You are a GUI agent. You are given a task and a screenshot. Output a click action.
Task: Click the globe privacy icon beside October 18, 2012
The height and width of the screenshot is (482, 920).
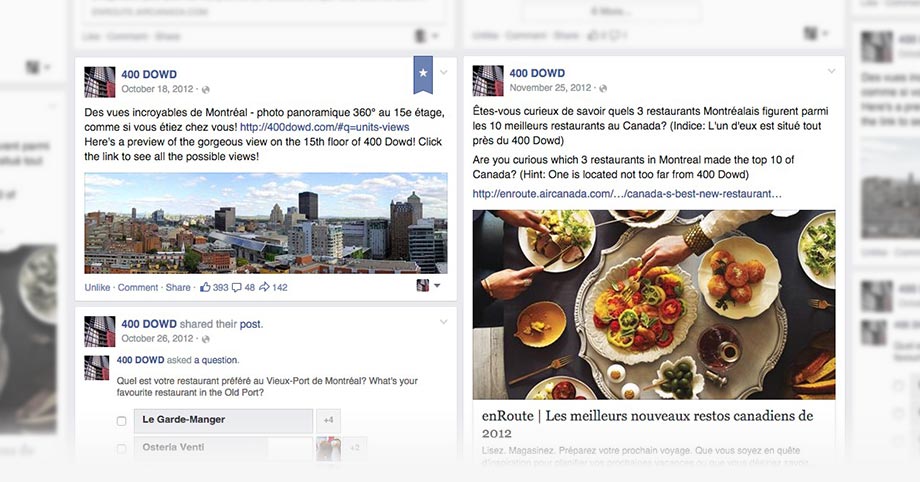click(x=205, y=90)
